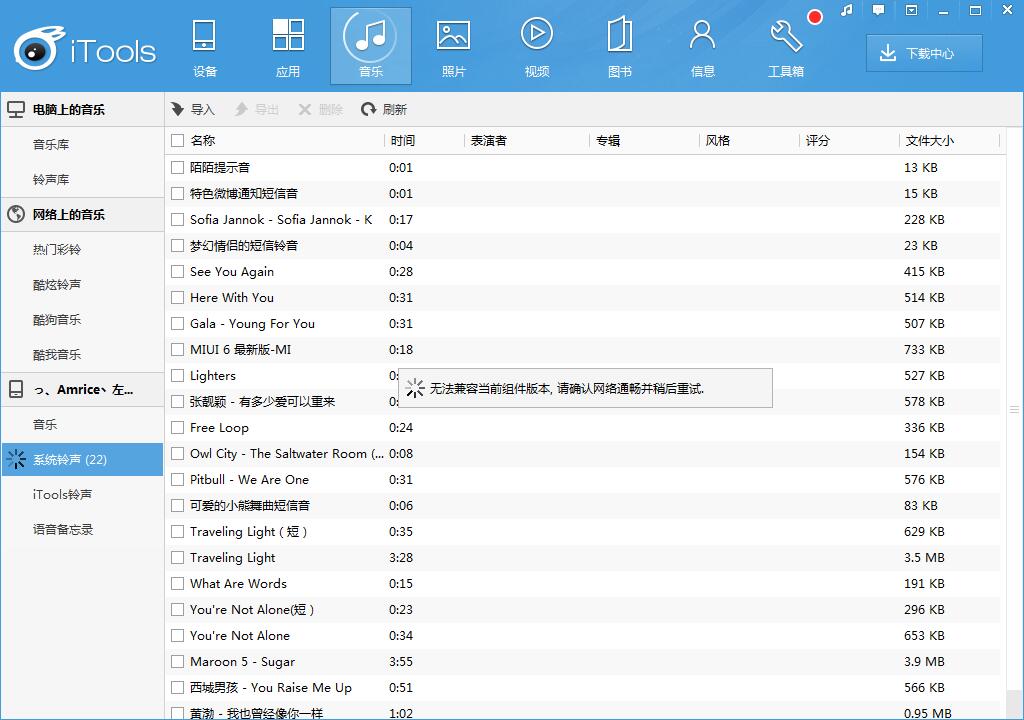
Task: Select the 西城男孩 - You Raise Me Up row
Action: [x=583, y=688]
